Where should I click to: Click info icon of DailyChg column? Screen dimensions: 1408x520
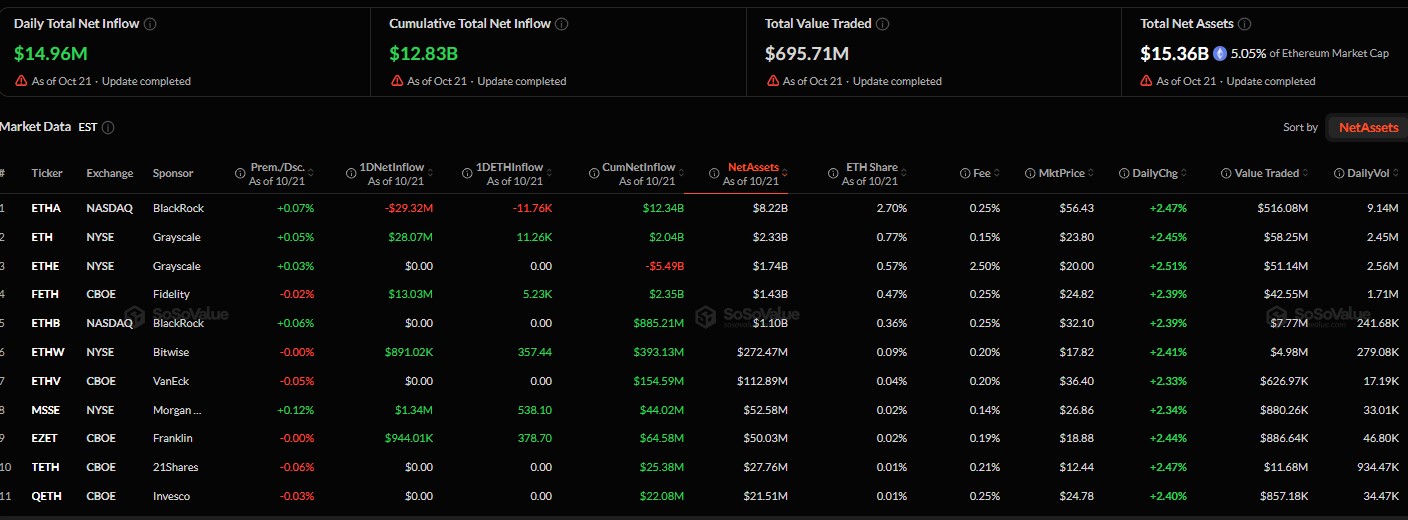[1124, 173]
